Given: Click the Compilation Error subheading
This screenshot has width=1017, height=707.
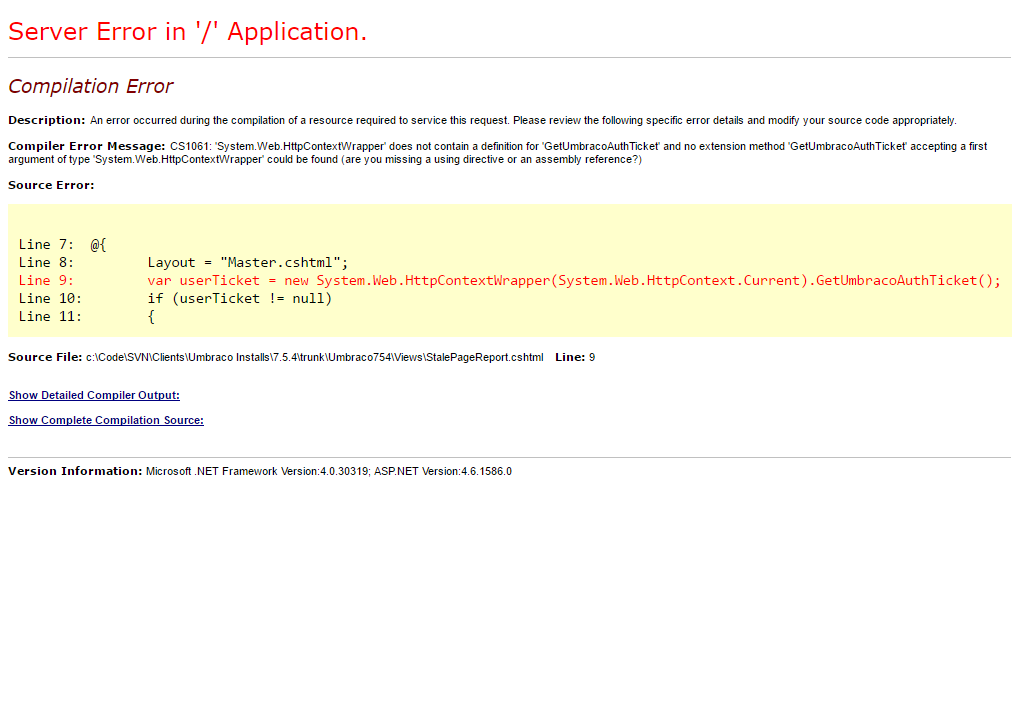Looking at the screenshot, I should pos(90,86).
